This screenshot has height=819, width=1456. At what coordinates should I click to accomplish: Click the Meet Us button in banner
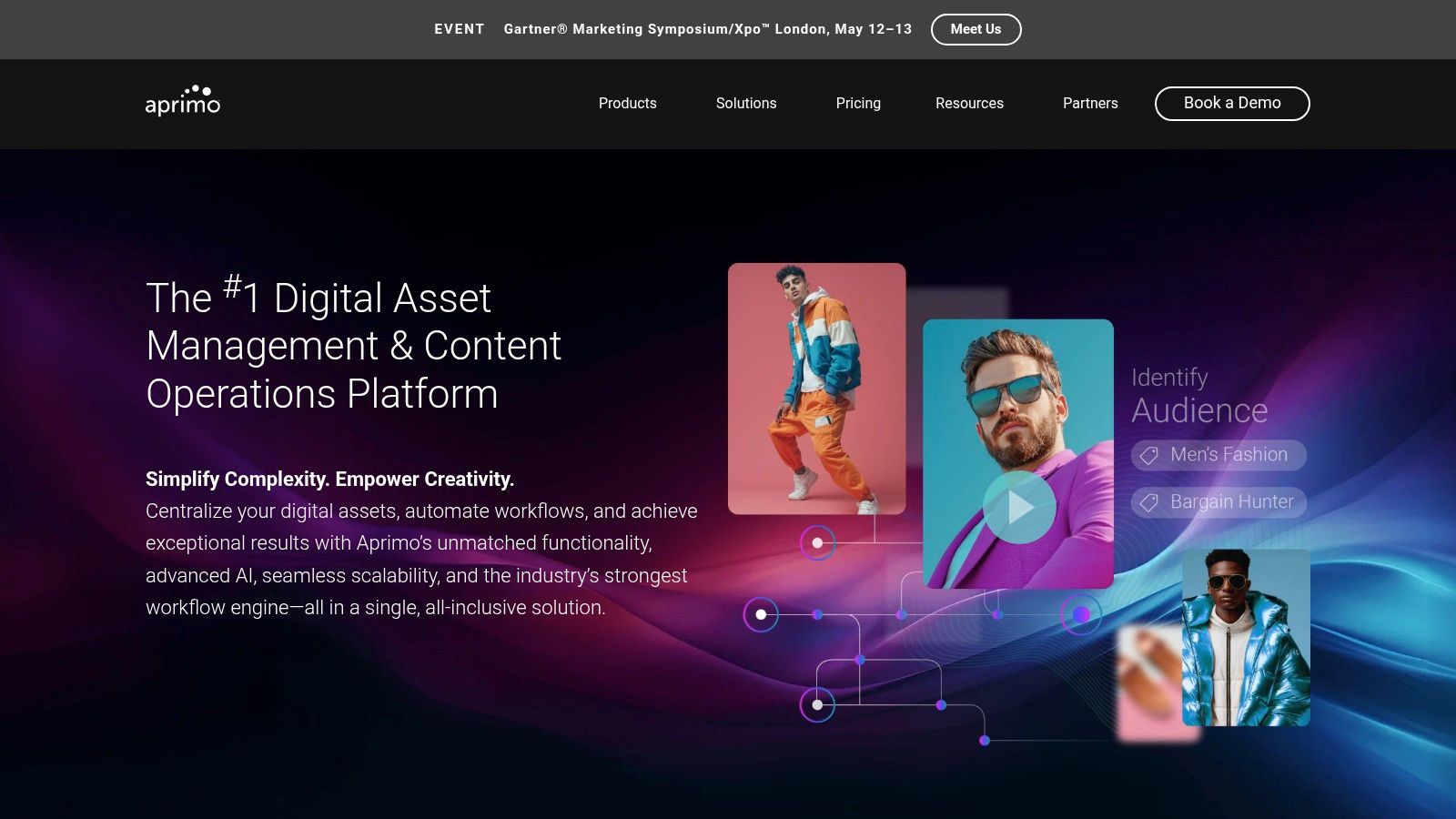pos(976,29)
